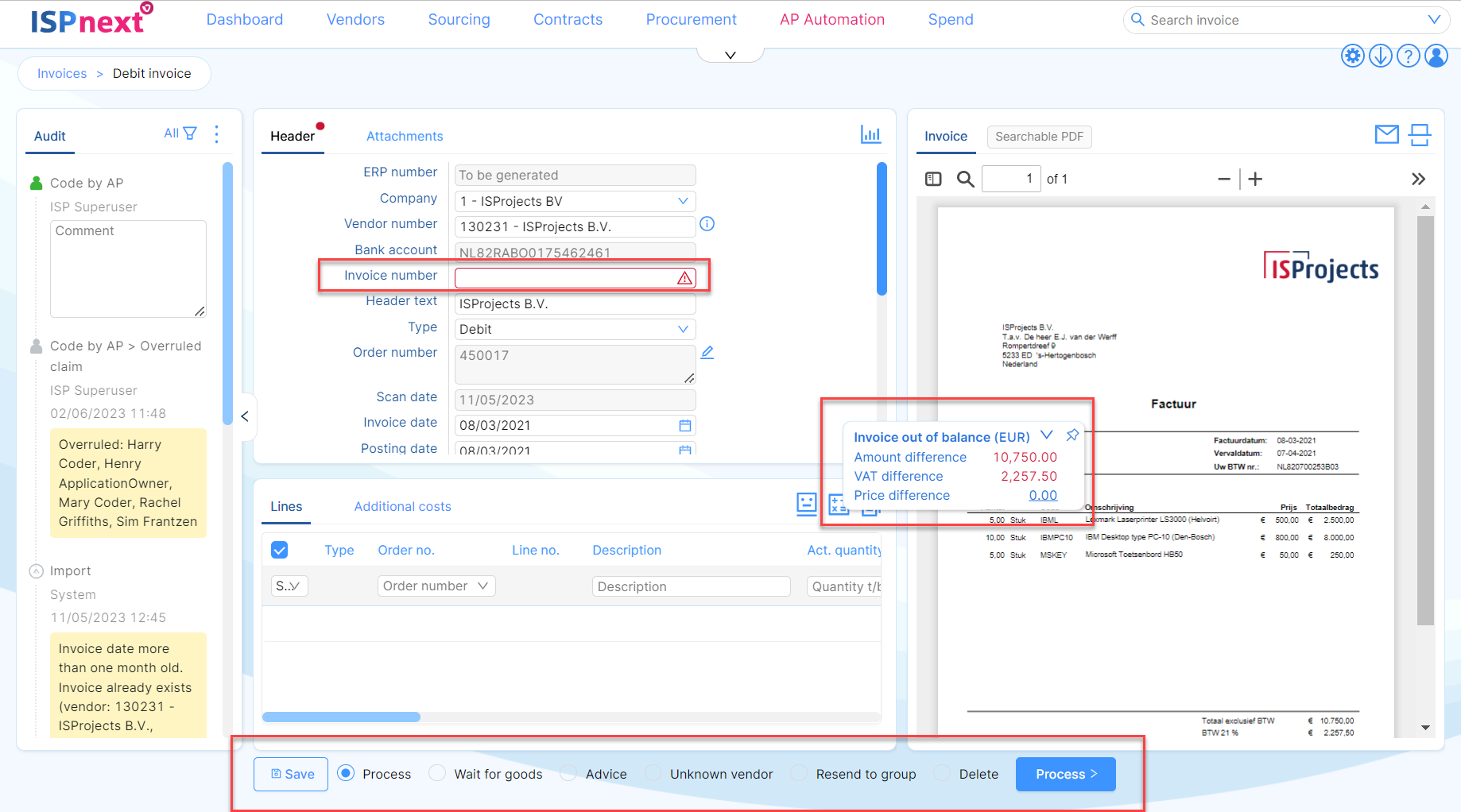
Task: Expand the navigation bar chevron below menu
Action: [730, 55]
